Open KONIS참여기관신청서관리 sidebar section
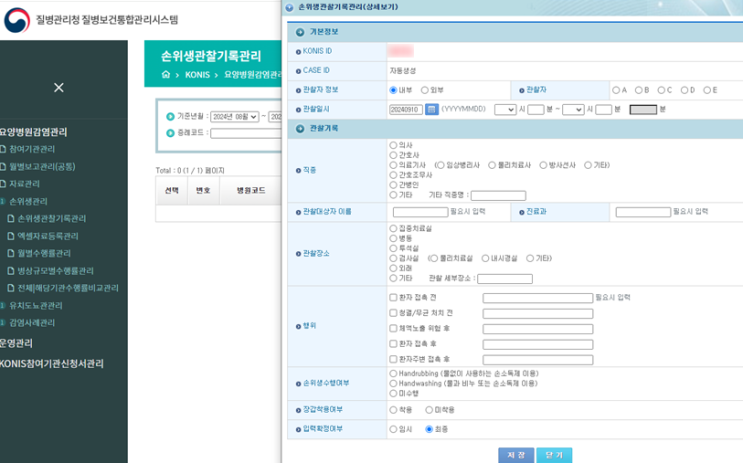 52,363
